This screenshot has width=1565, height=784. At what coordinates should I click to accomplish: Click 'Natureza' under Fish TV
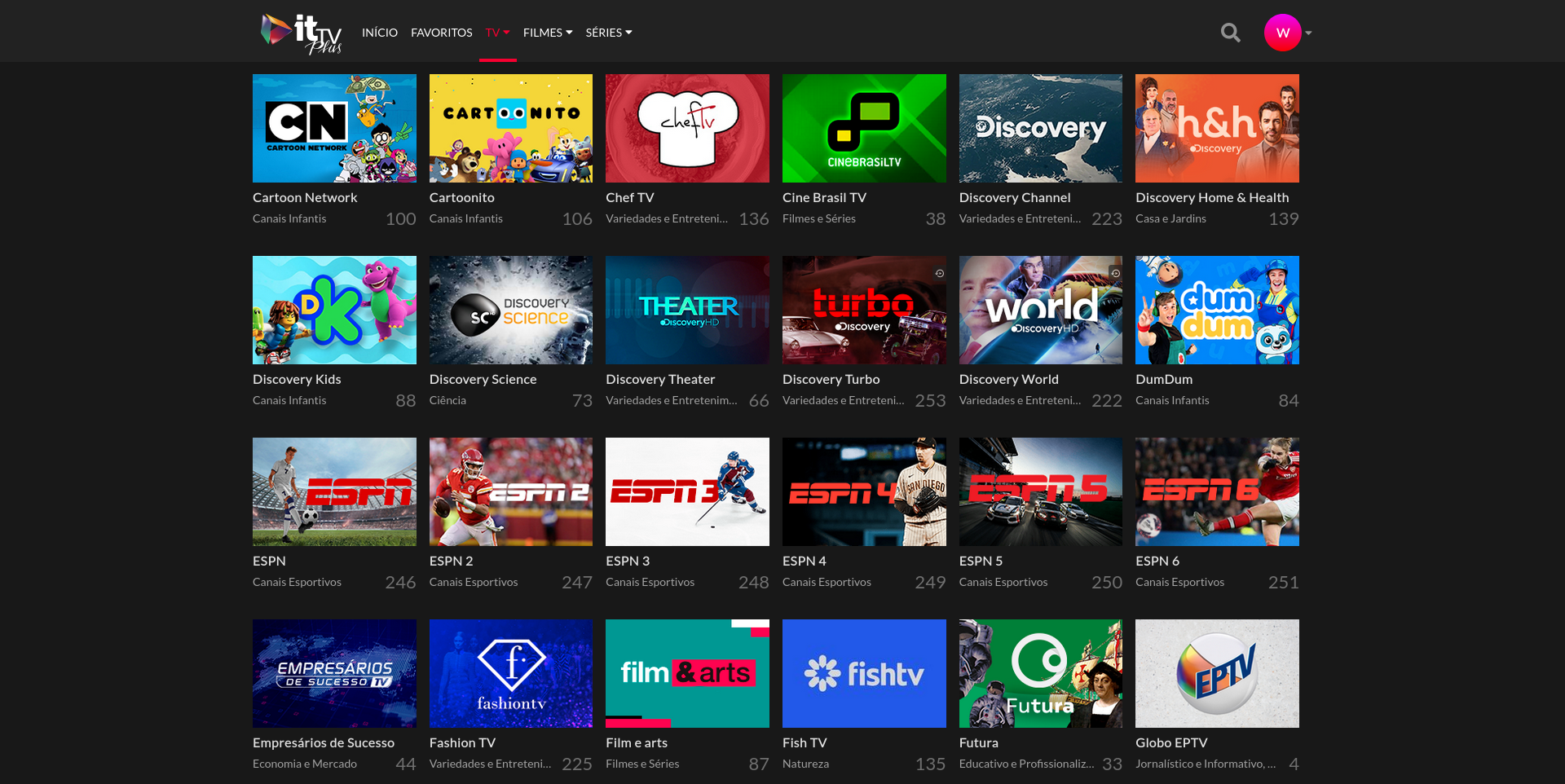coord(805,764)
